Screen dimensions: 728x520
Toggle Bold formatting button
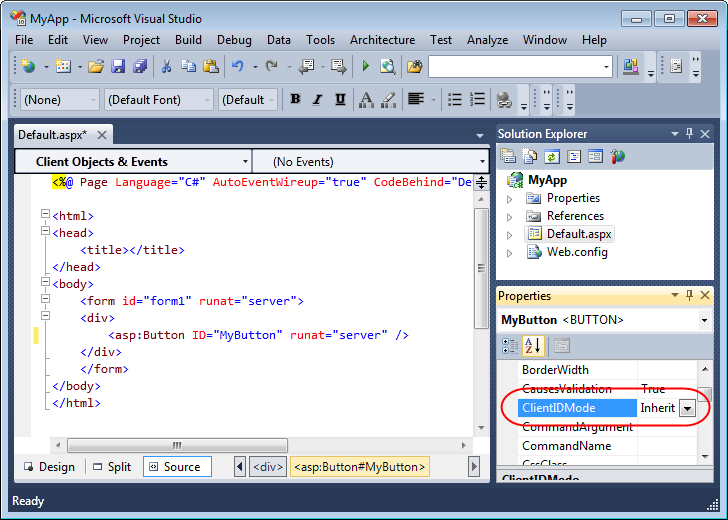point(295,99)
